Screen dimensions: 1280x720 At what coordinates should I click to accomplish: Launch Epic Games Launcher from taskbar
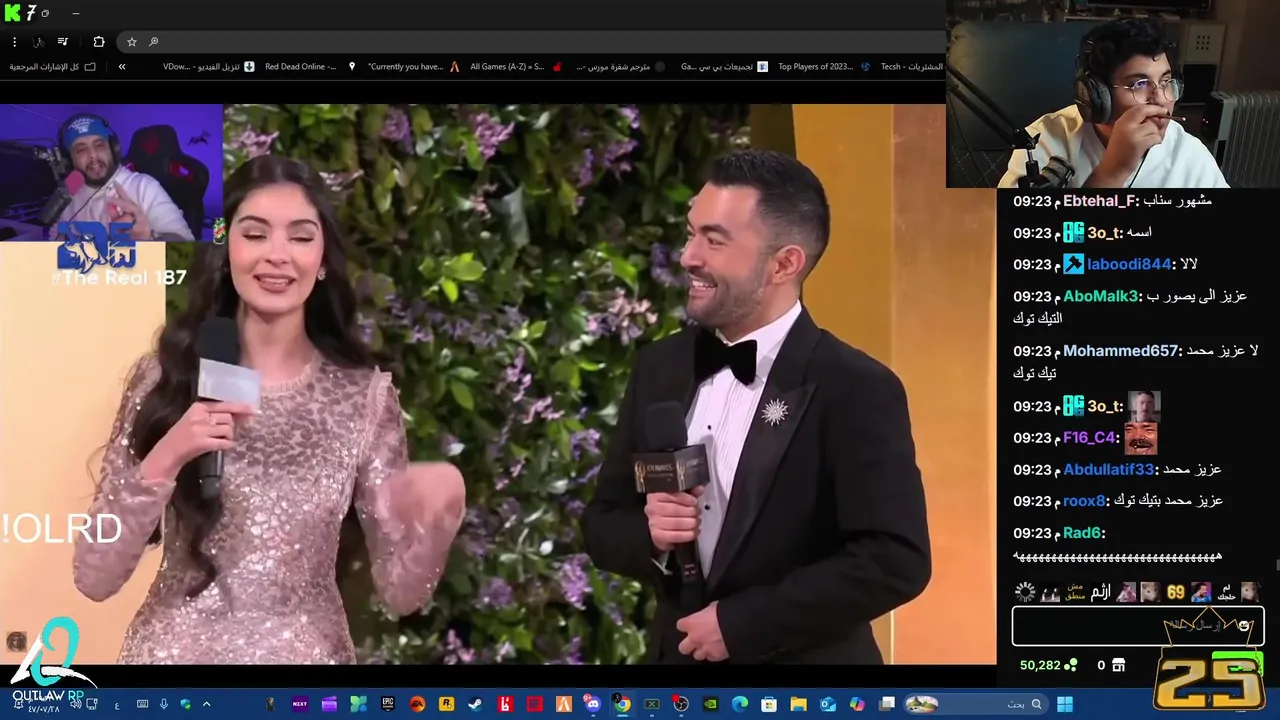click(388, 704)
